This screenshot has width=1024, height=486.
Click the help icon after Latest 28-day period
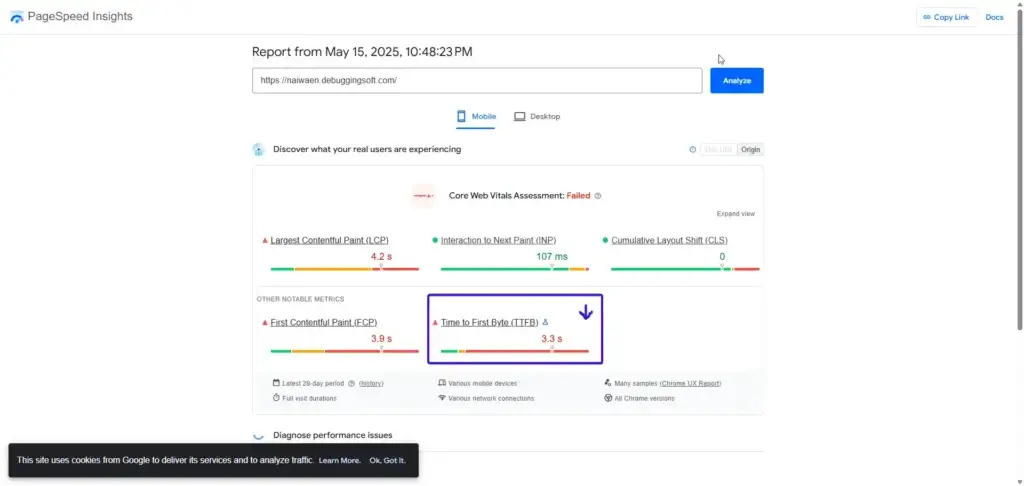351,383
